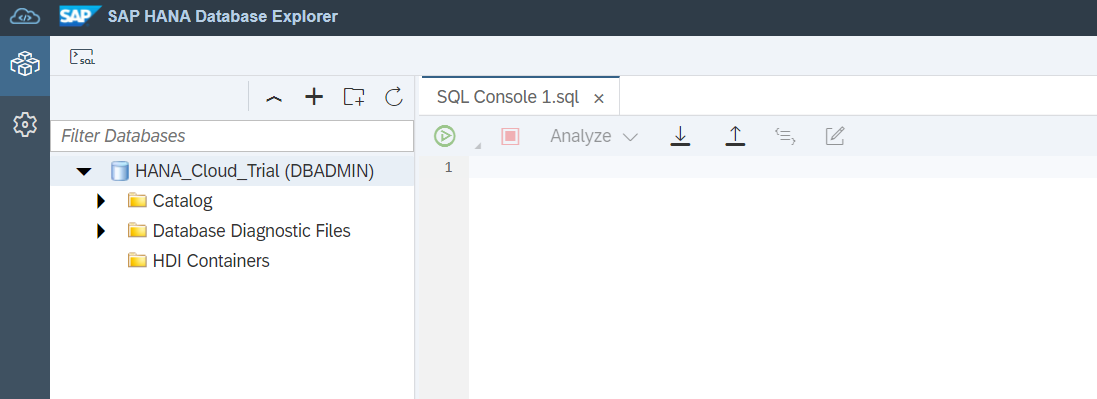Collapse the HANA_Cloud_Trial database node
The width and height of the screenshot is (1097, 399).
tap(84, 171)
